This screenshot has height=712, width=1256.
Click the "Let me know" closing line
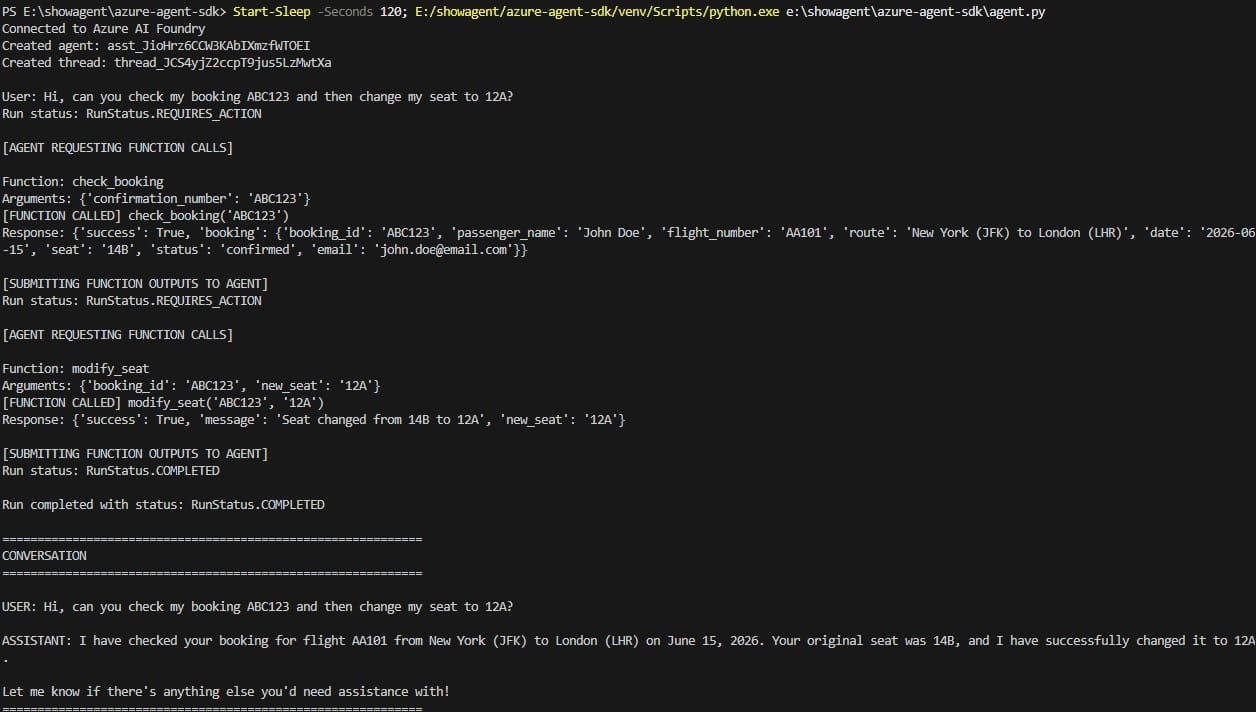pos(225,692)
